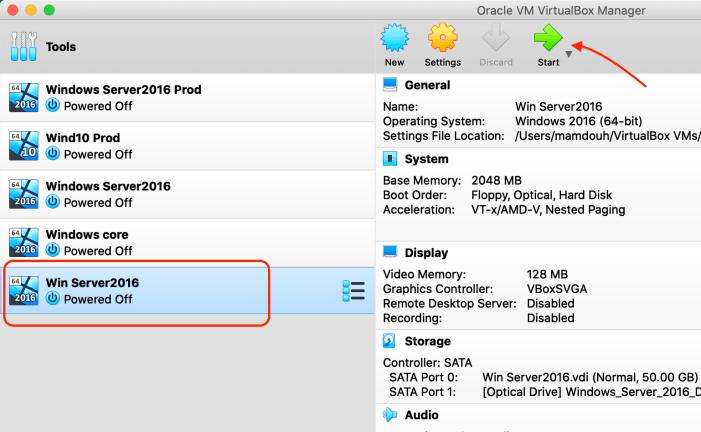Click the green maximize window button
This screenshot has height=432, width=701.
tap(50, 10)
